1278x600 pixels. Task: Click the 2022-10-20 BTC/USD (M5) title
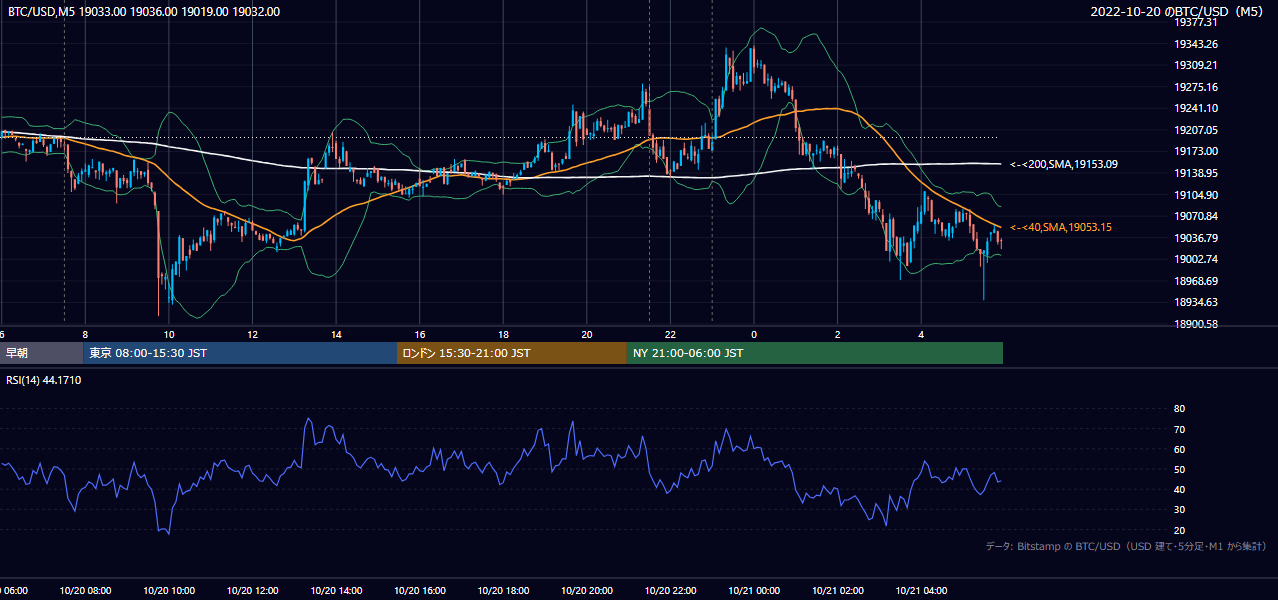[1179, 12]
